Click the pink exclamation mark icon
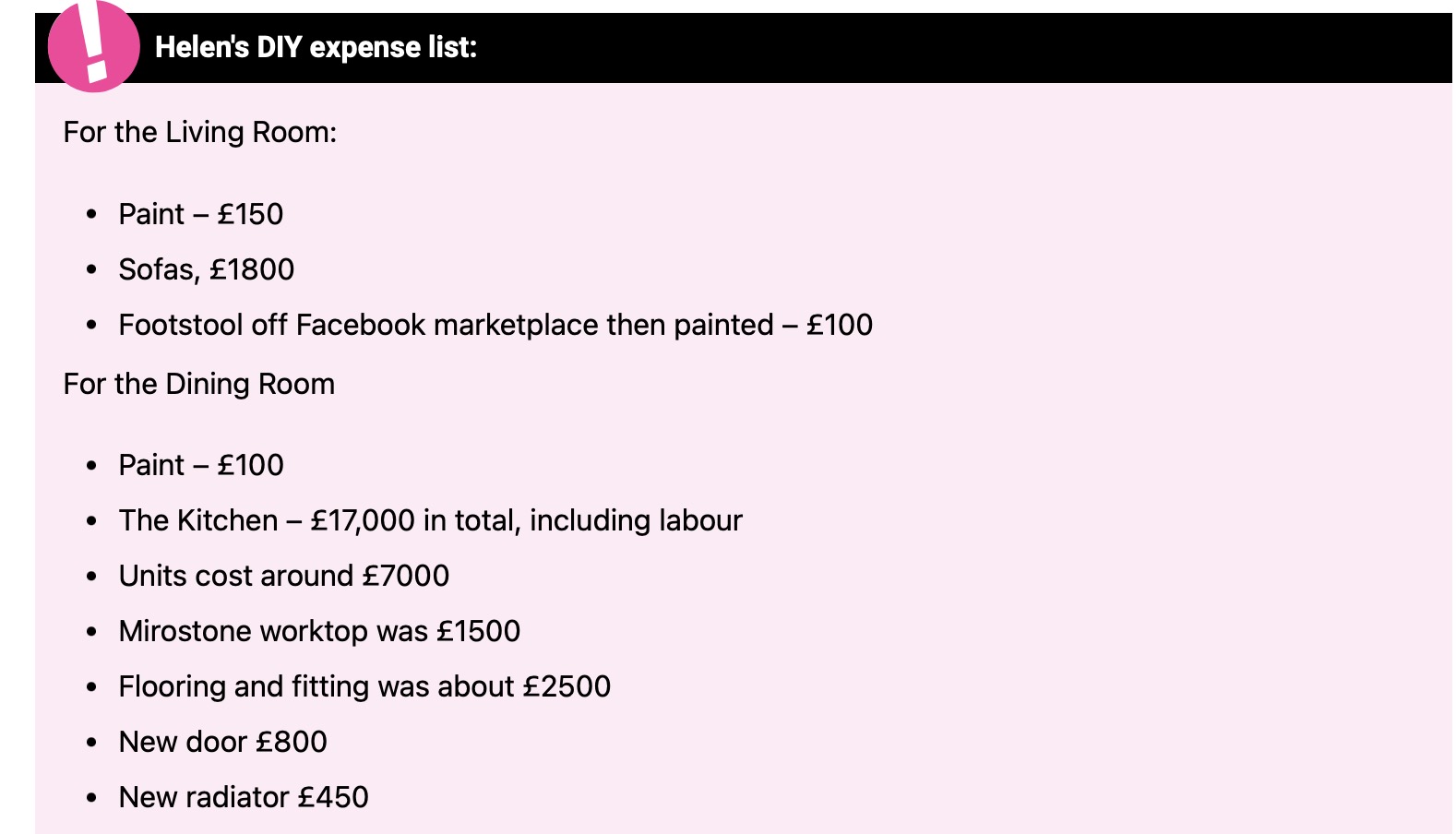 click(93, 46)
